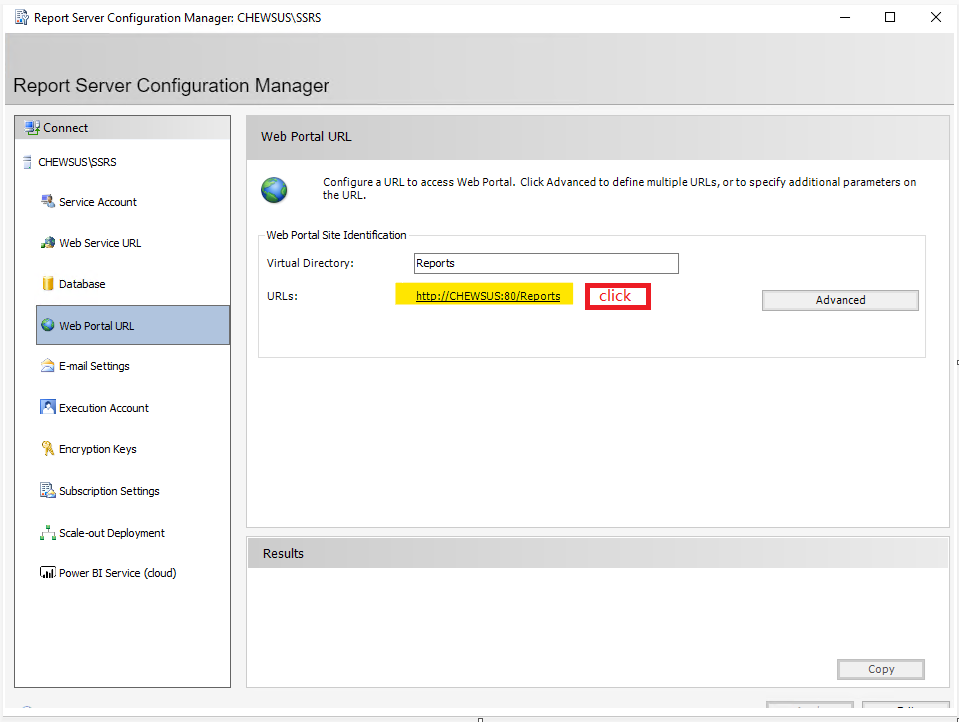Image resolution: width=959 pixels, height=722 pixels.
Task: Click the Scale-out Deployment icon
Action: (48, 532)
